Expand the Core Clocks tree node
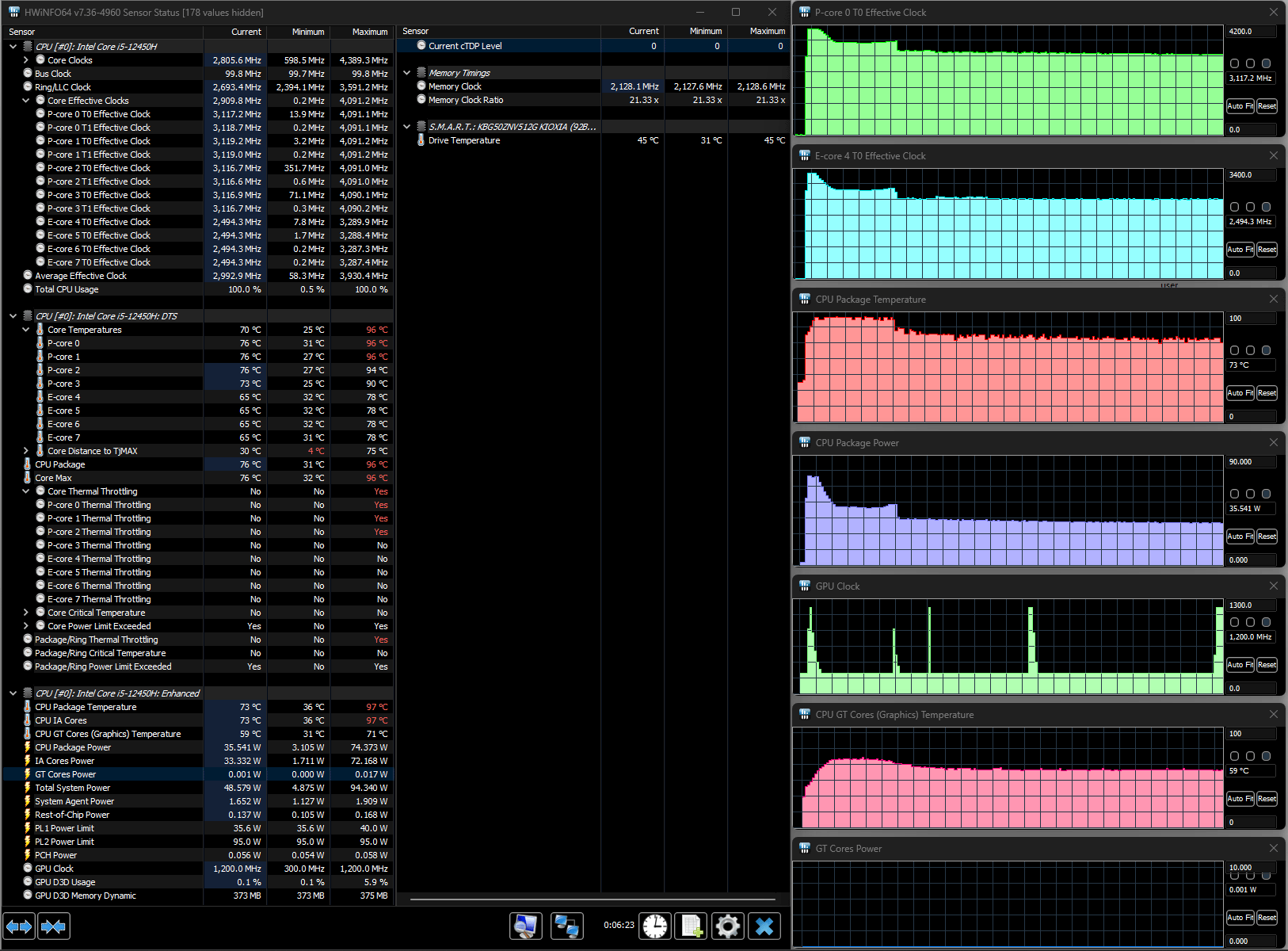This screenshot has width=1288, height=951. point(26,60)
